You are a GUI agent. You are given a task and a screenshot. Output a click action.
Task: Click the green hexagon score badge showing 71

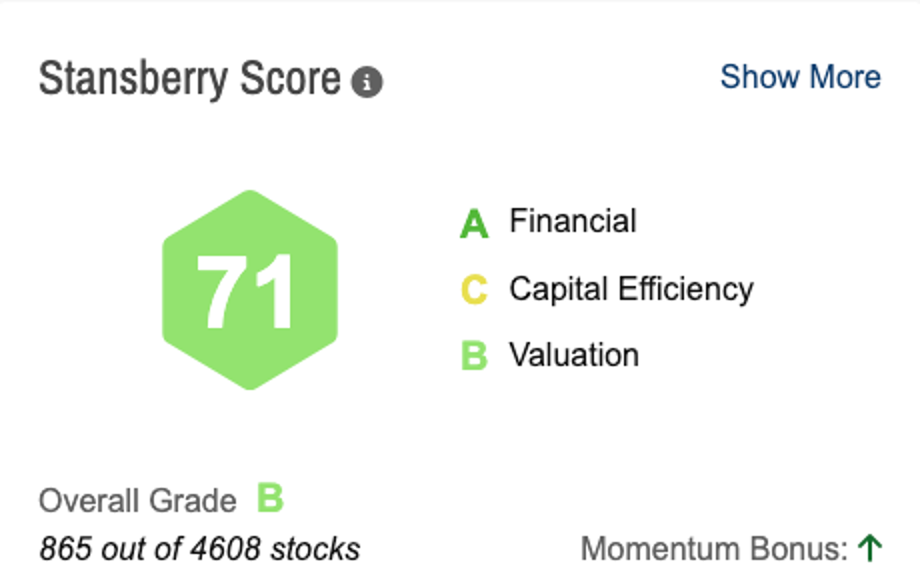250,290
